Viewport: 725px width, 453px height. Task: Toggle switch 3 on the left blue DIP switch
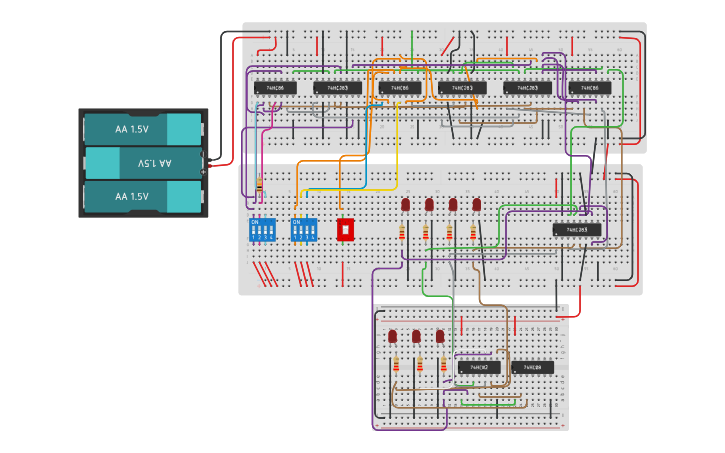[x=265, y=230]
